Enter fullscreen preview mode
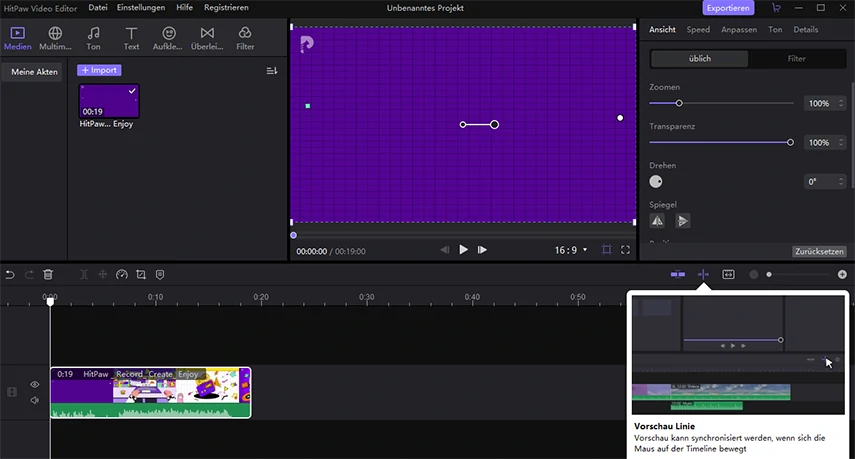 click(x=625, y=250)
